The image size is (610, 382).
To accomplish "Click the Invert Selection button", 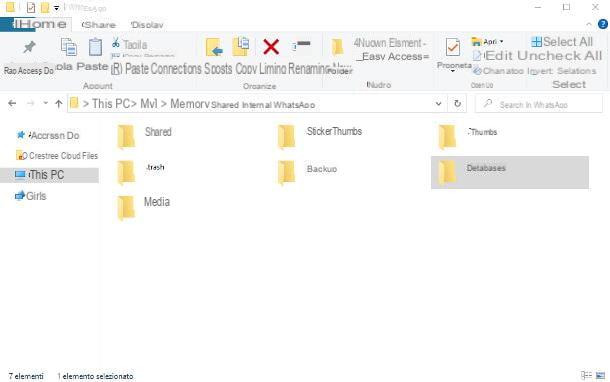I will [x=561, y=71].
